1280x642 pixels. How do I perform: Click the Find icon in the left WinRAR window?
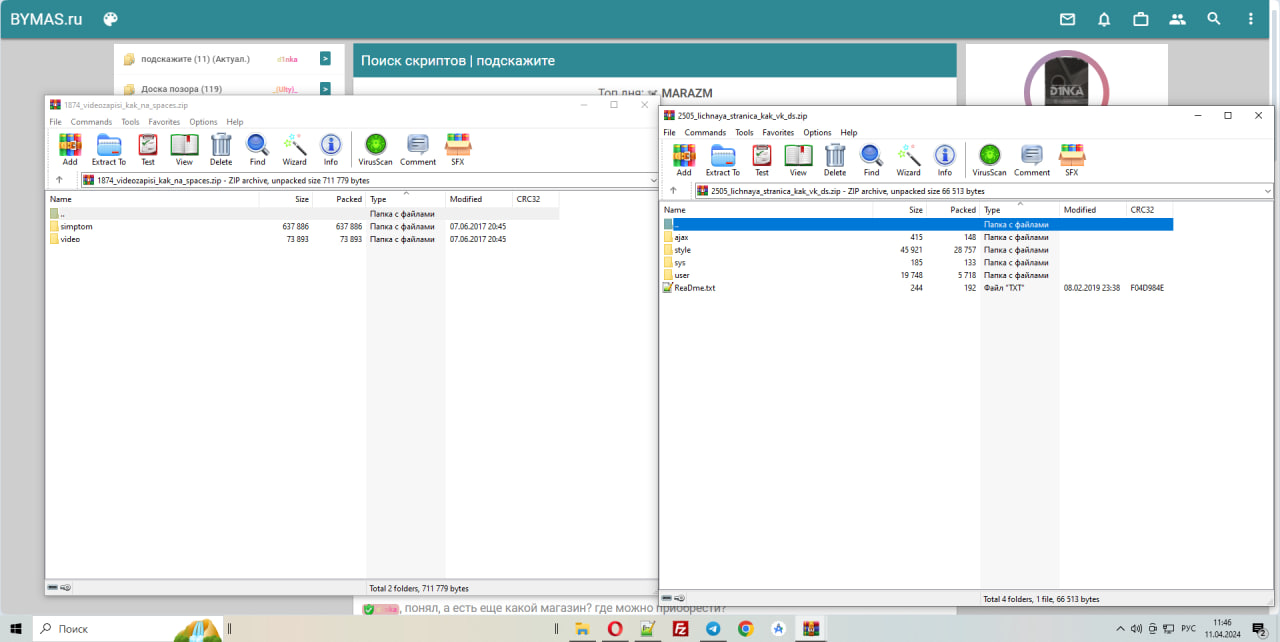257,149
